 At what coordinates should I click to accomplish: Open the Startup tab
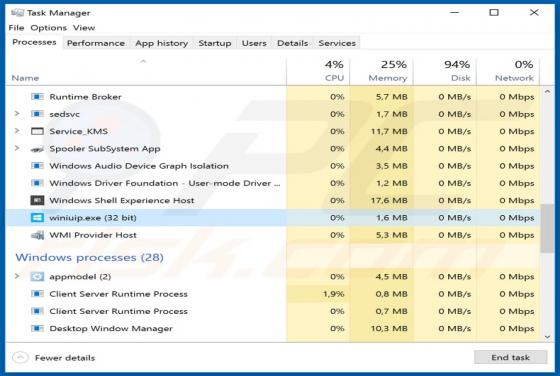point(215,43)
